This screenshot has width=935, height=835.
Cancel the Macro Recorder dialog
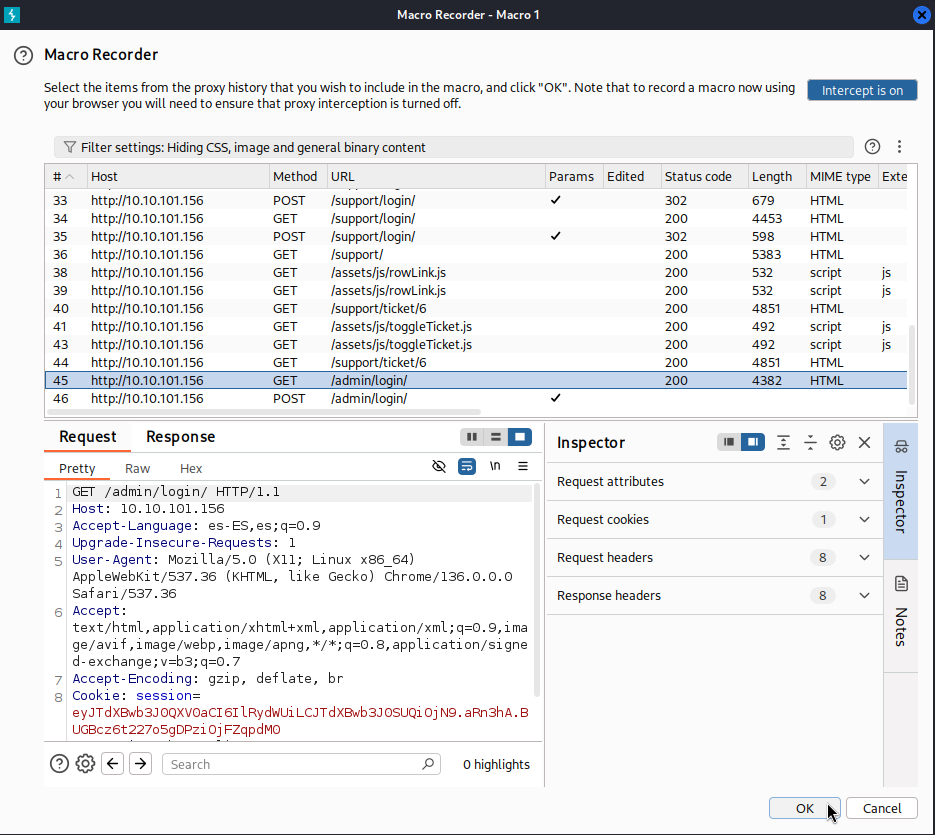click(882, 808)
